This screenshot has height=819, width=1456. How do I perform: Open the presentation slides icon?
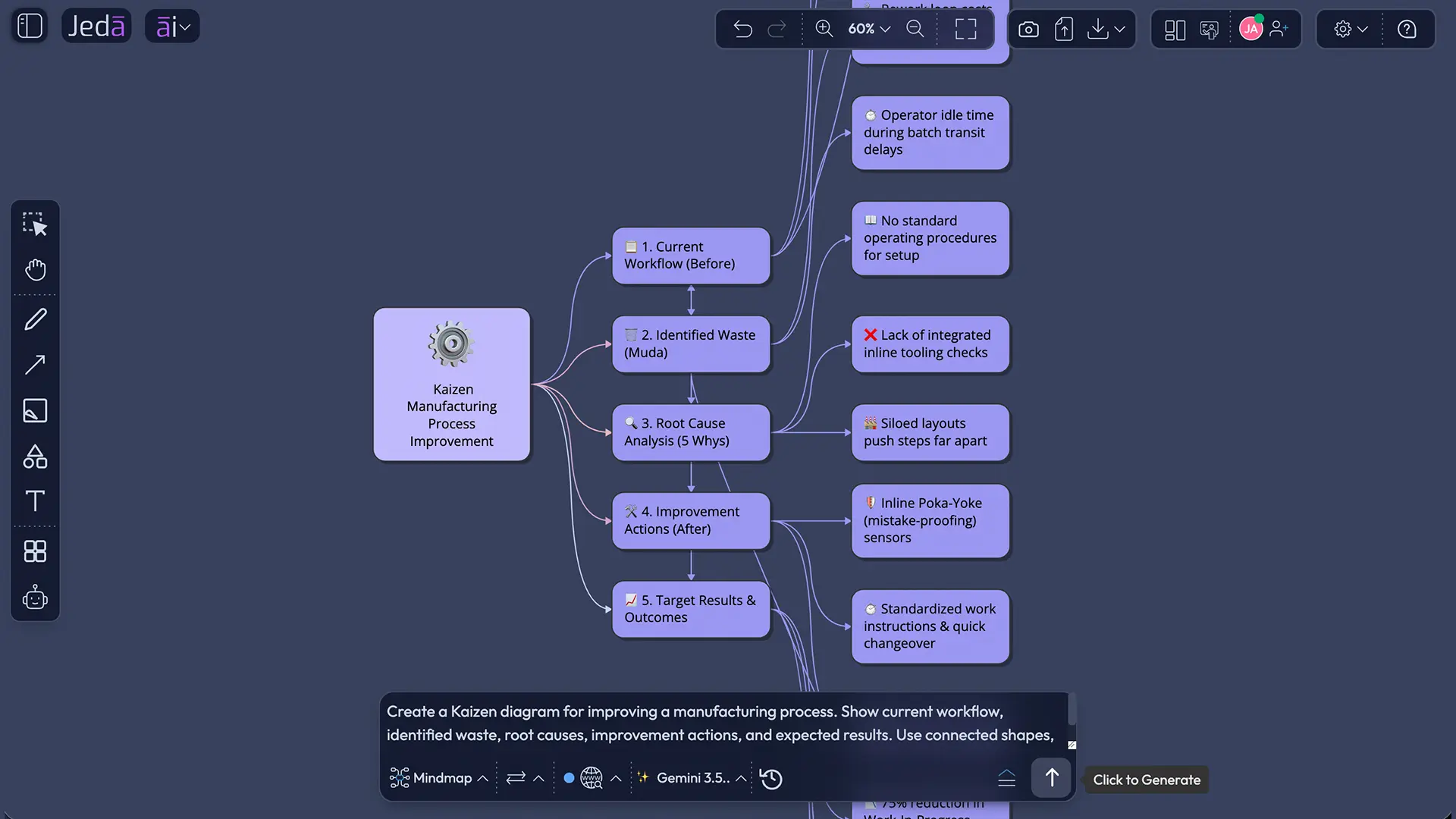(x=1210, y=30)
